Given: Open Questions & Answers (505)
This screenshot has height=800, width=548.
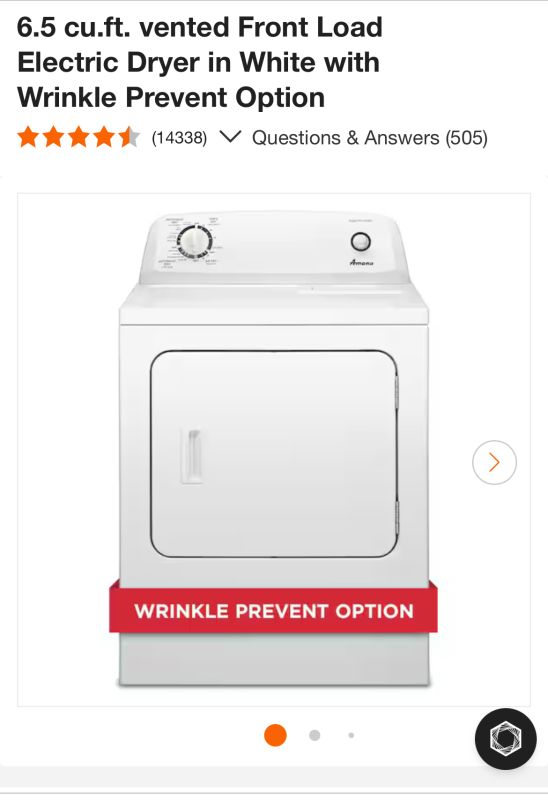Looking at the screenshot, I should 370,138.
